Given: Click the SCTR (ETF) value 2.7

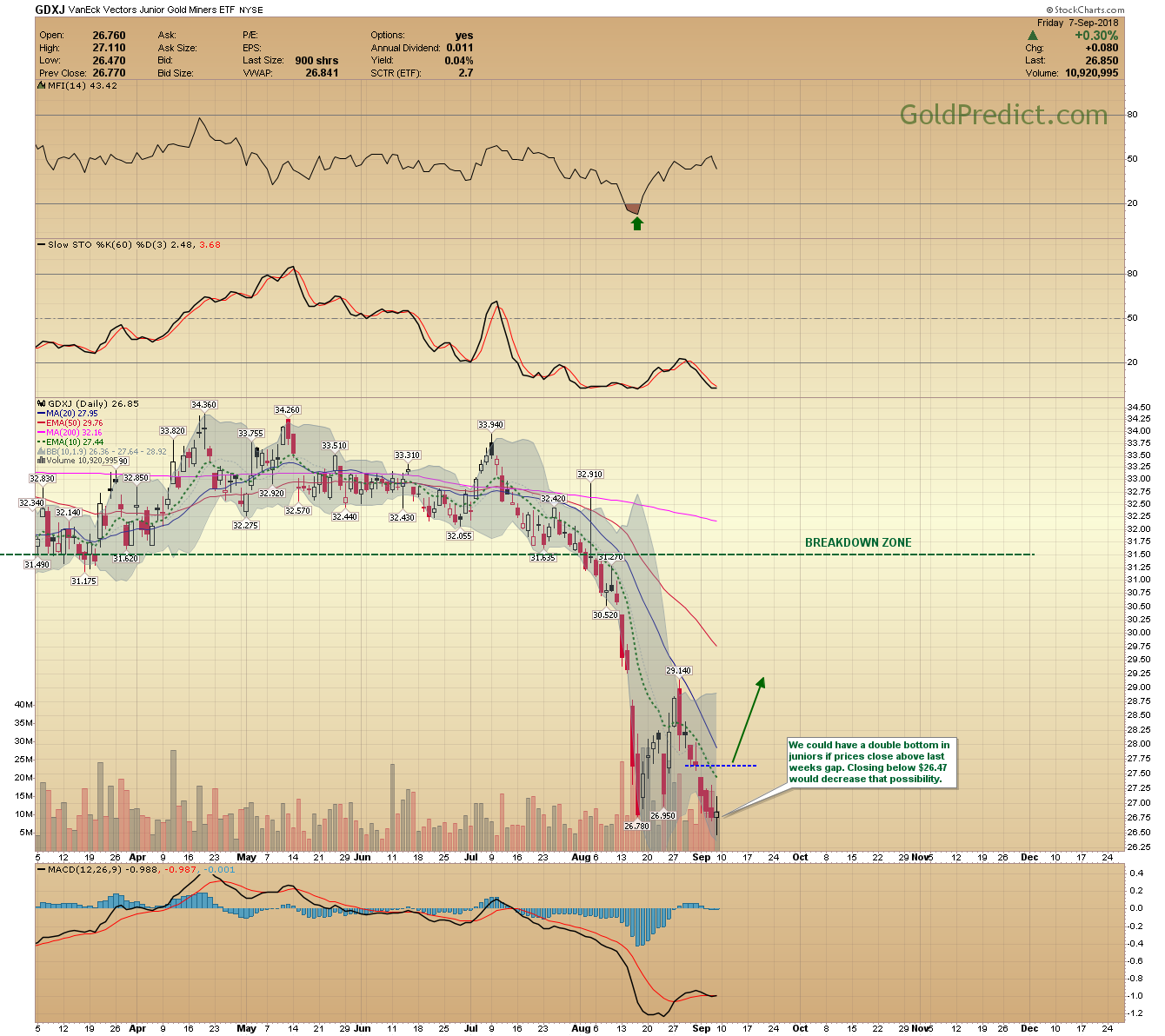Looking at the screenshot, I should [x=466, y=73].
